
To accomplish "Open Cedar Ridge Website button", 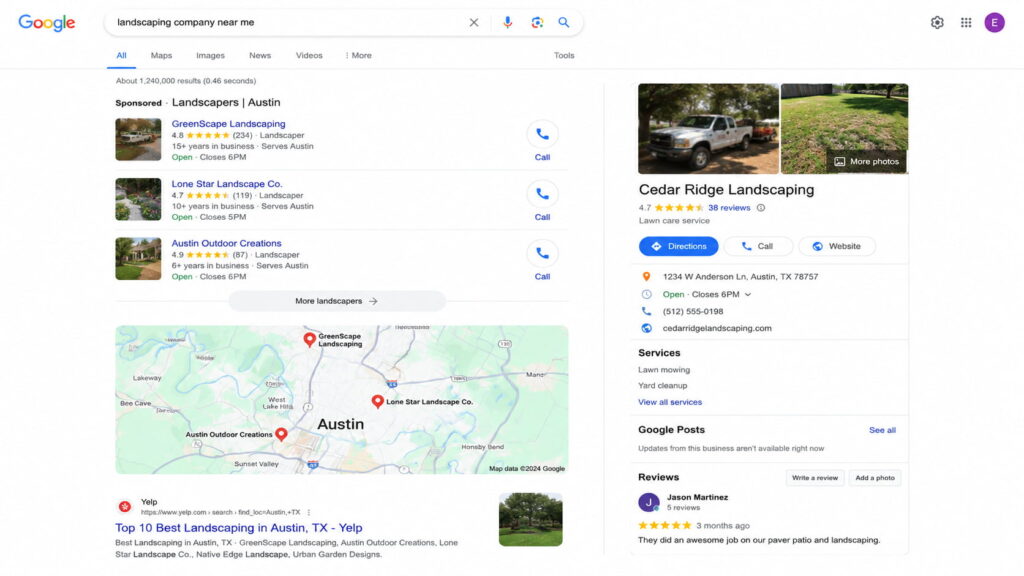I will (x=837, y=246).
